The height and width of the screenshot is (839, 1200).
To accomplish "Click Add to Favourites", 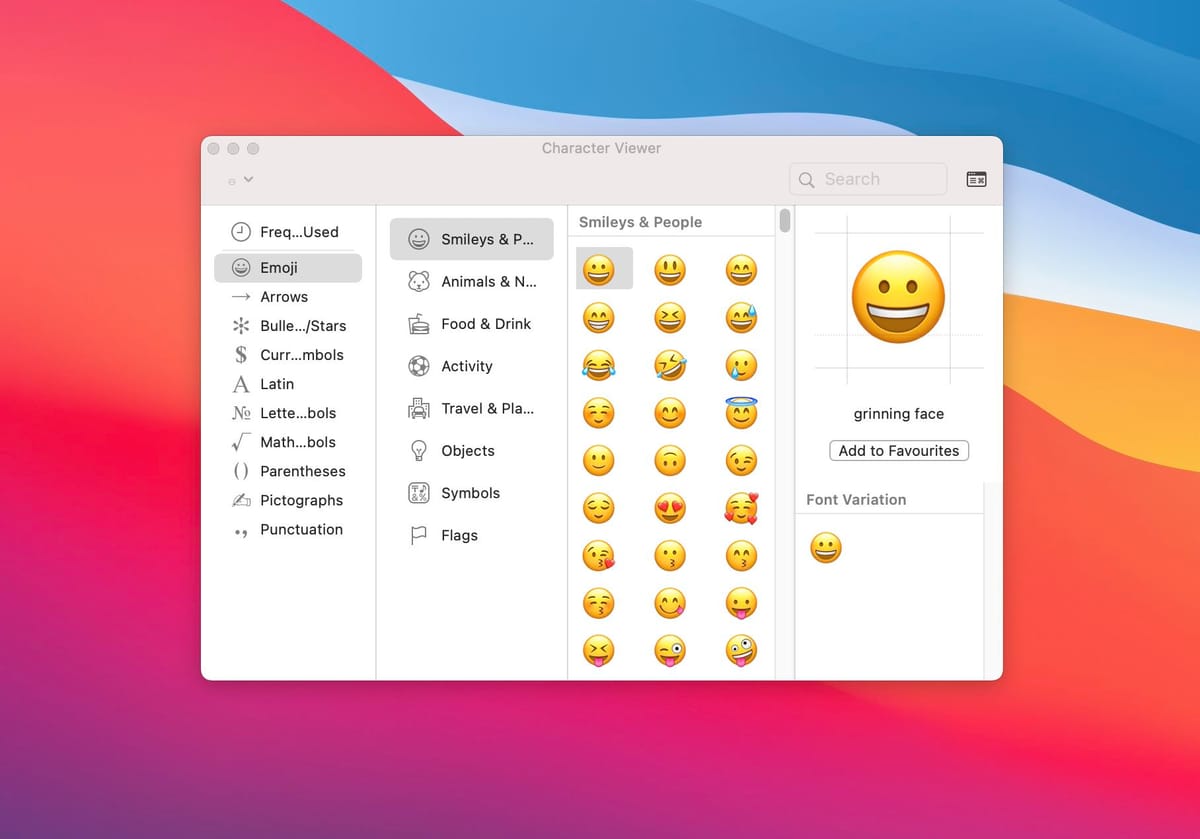I will point(898,450).
